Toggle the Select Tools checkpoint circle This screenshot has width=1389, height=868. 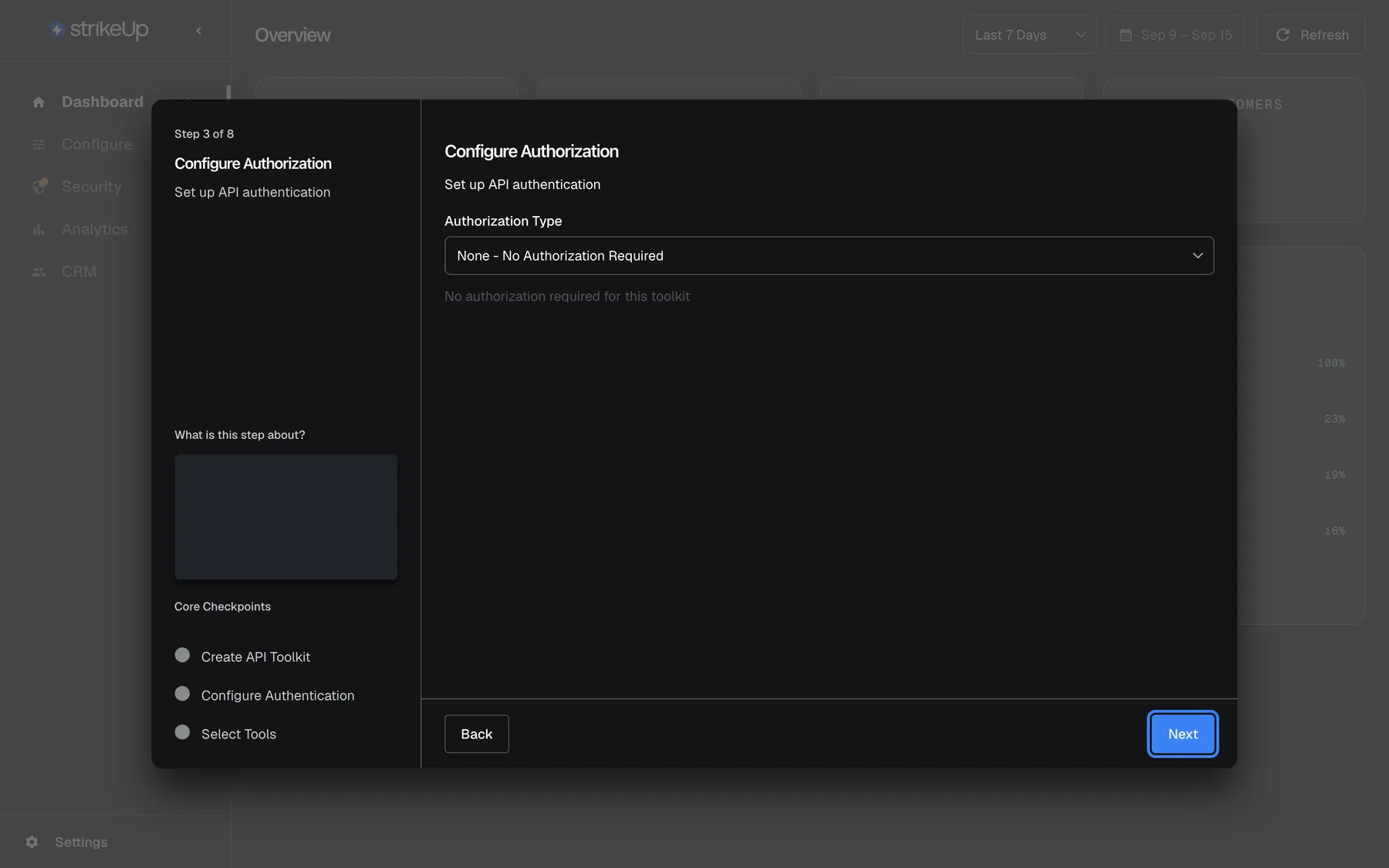tap(182, 732)
